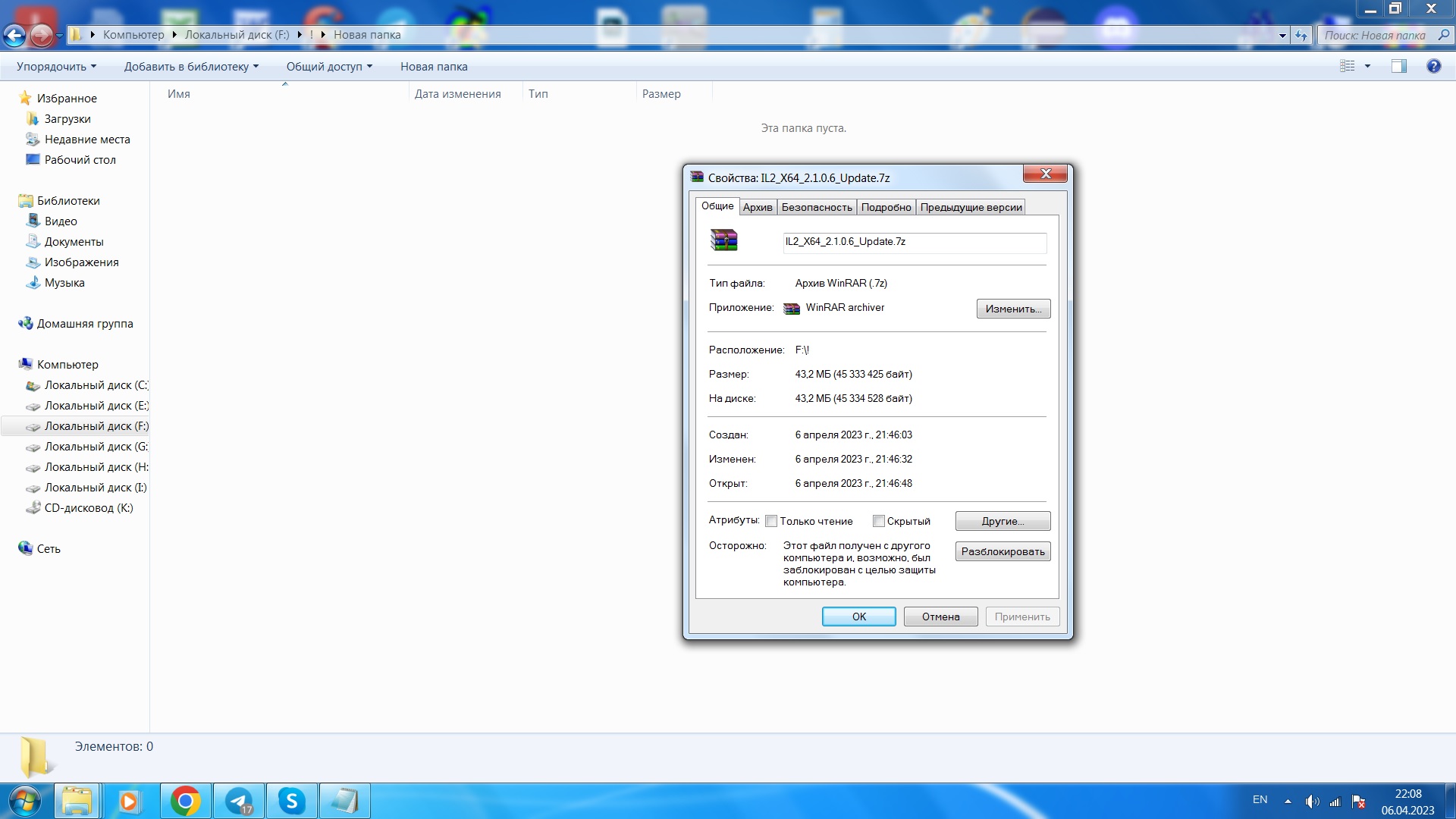Open the Упорядочить dropdown menu
Image resolution: width=1456 pixels, height=819 pixels.
click(x=57, y=67)
